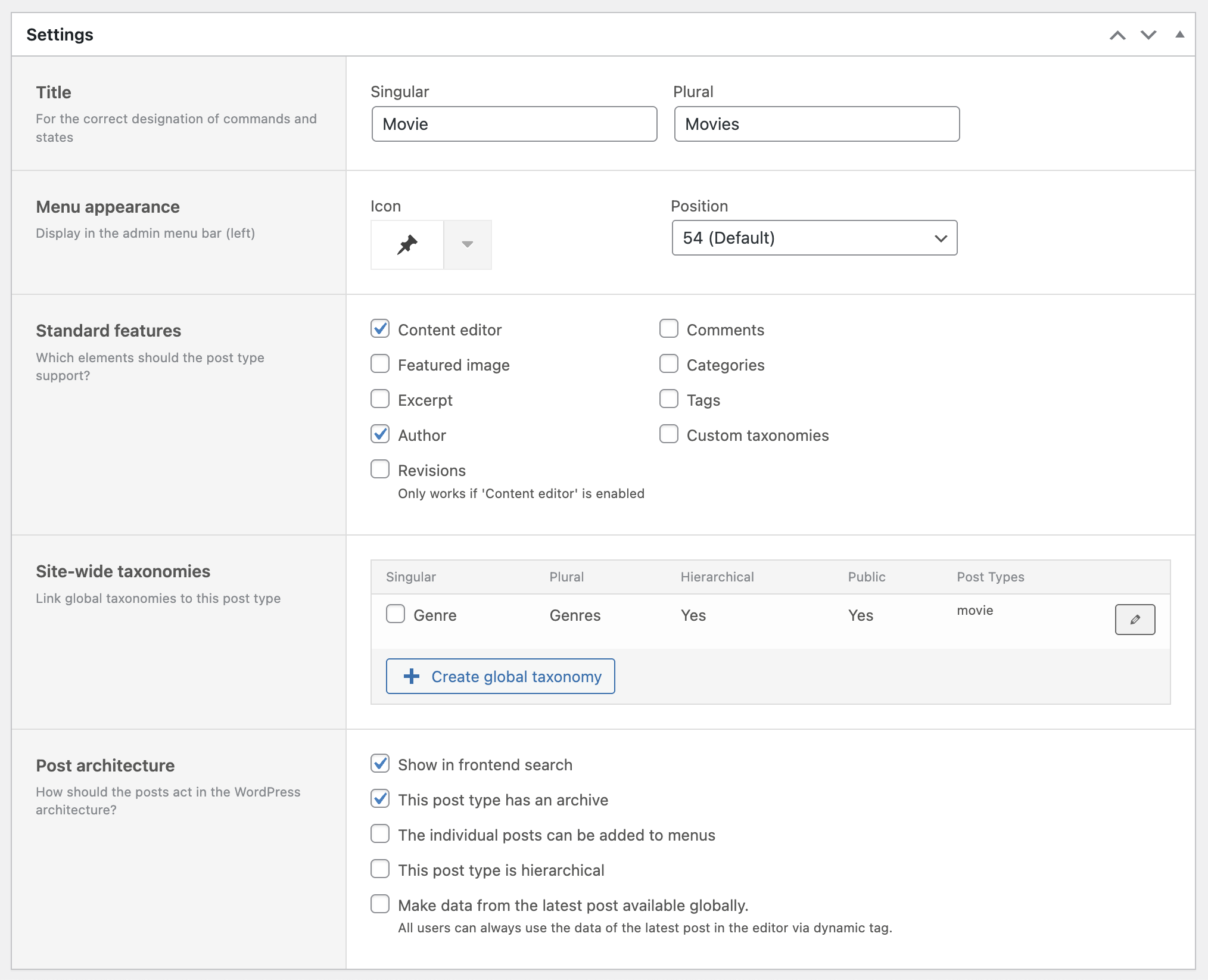Enable Featured image support

click(380, 363)
